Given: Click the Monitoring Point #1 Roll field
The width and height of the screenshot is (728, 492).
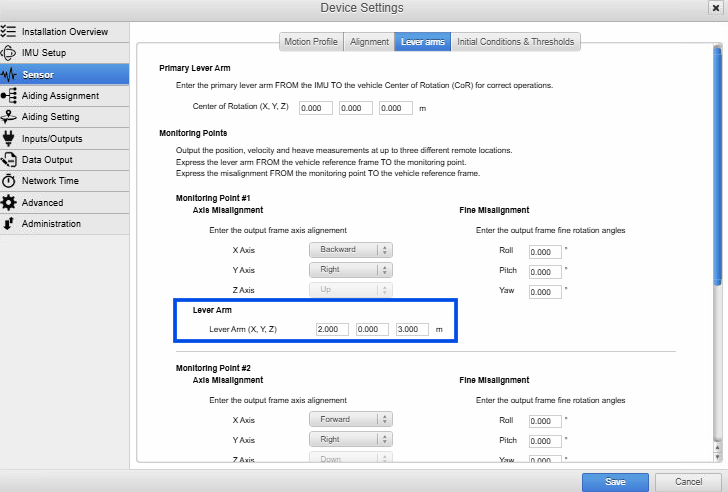Looking at the screenshot, I should 545,252.
